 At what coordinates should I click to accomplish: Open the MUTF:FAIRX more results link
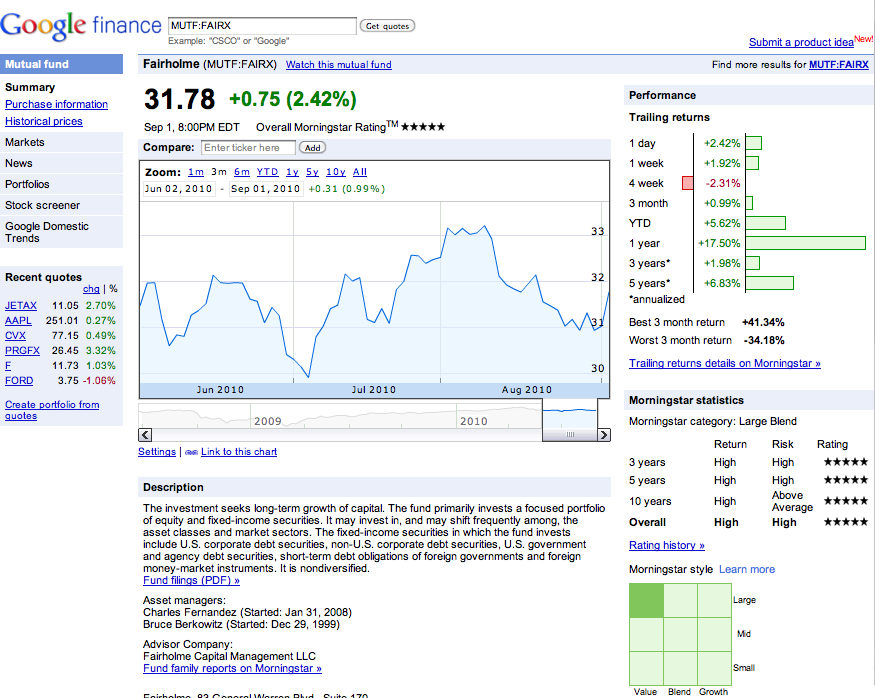click(x=839, y=65)
